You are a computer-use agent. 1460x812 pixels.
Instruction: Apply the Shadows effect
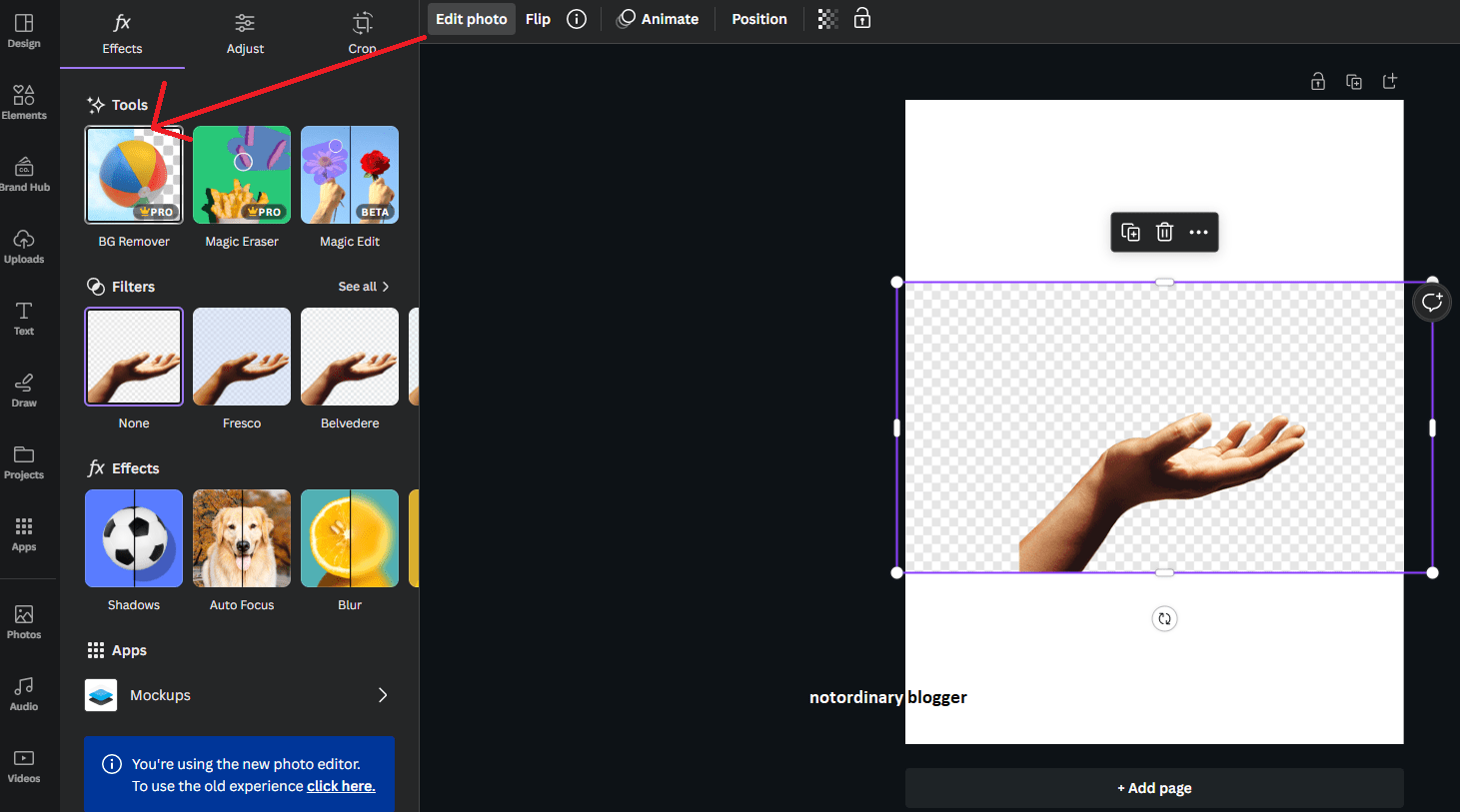[x=133, y=537]
